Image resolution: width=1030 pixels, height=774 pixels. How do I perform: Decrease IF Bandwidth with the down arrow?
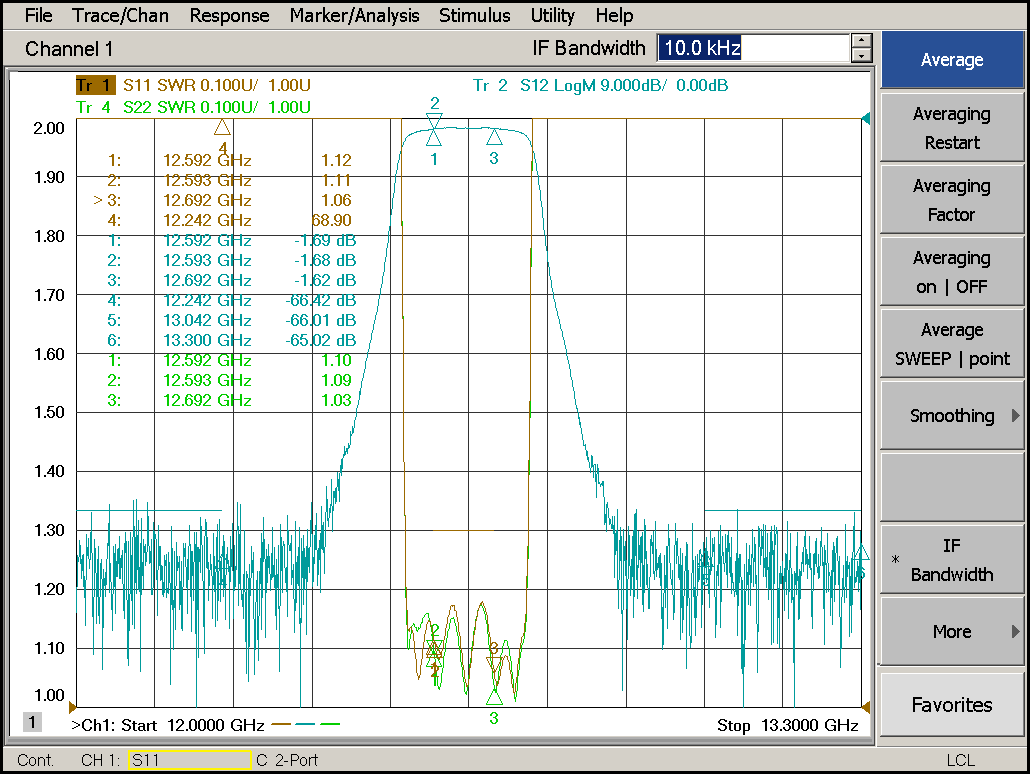pos(861,56)
